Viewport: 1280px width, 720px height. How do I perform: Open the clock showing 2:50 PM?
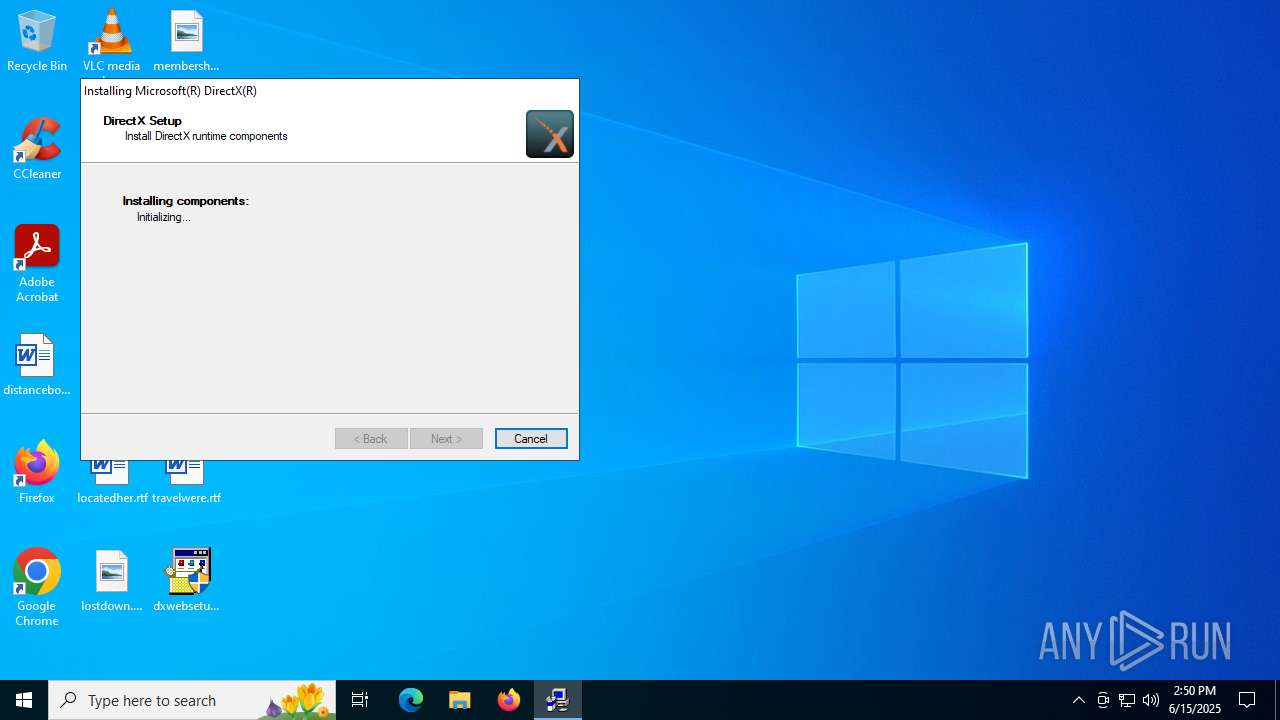(x=1195, y=700)
